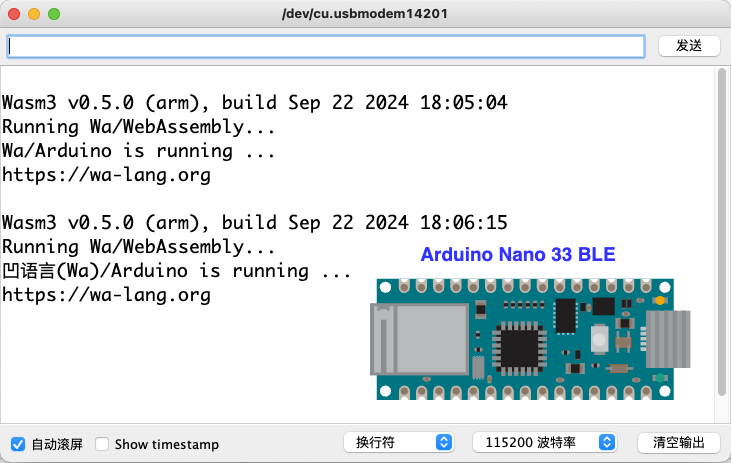Image resolution: width=731 pixels, height=463 pixels.
Task: Click the silver Bluetooth module shield on the board
Action: [x=420, y=339]
